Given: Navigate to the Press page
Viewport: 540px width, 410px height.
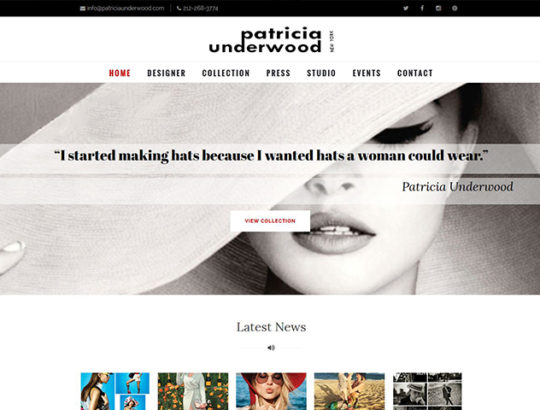Looking at the screenshot, I should click(x=278, y=73).
